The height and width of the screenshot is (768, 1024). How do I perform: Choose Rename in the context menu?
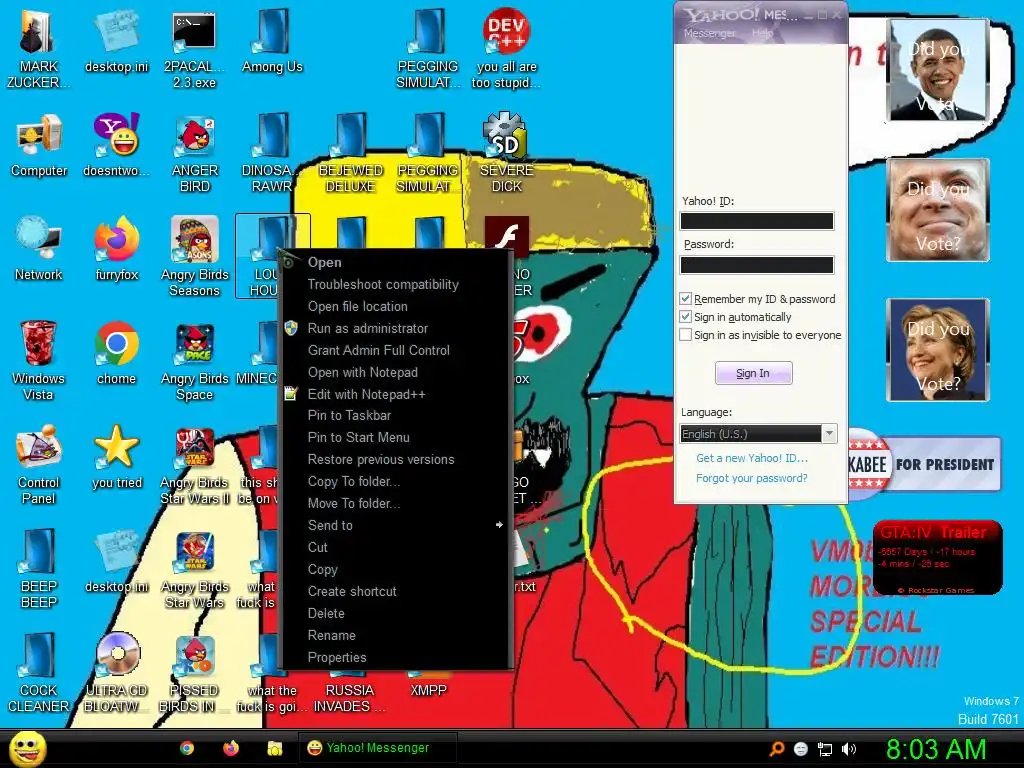coord(396,635)
